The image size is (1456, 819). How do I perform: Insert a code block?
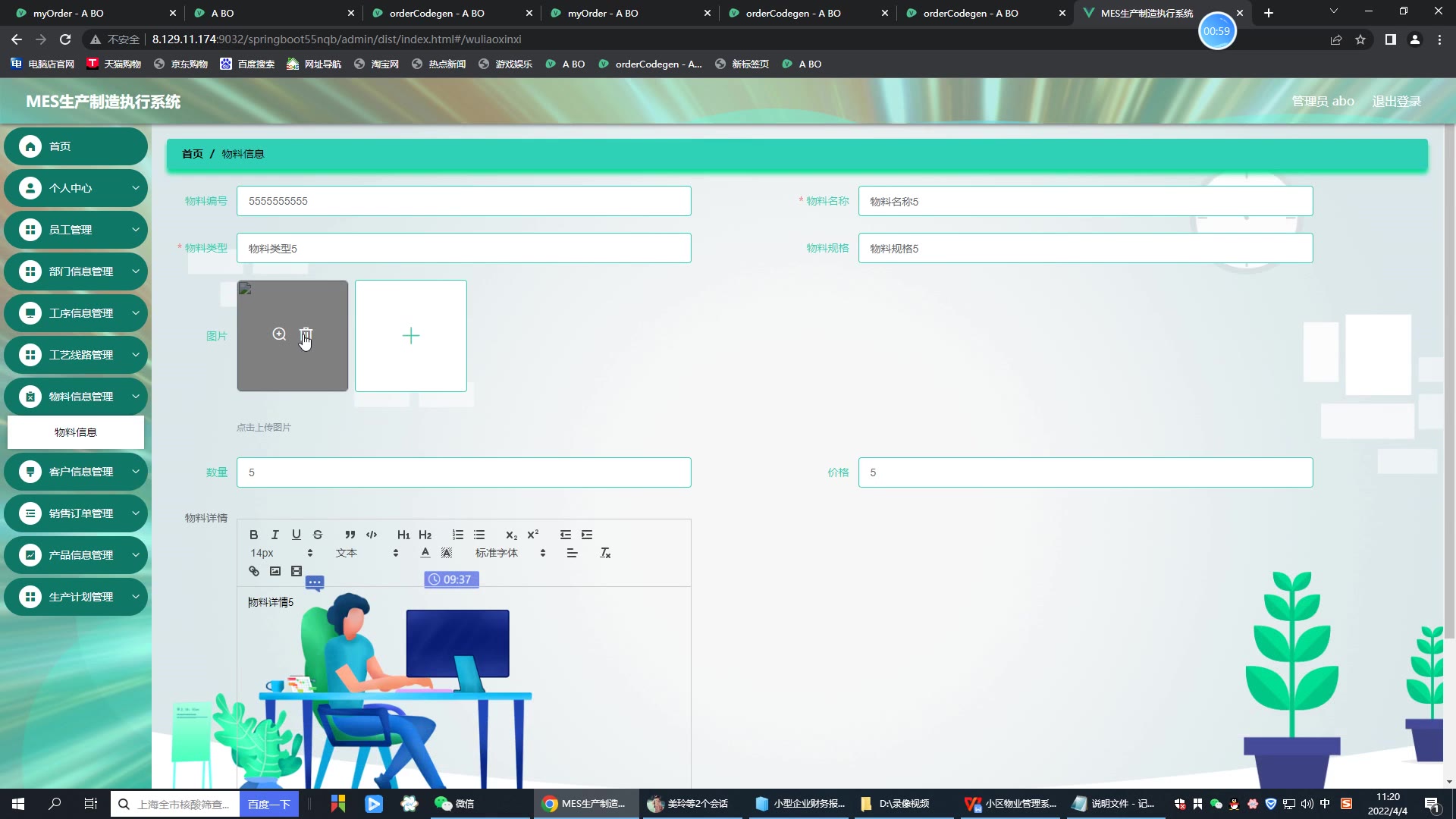coord(372,535)
